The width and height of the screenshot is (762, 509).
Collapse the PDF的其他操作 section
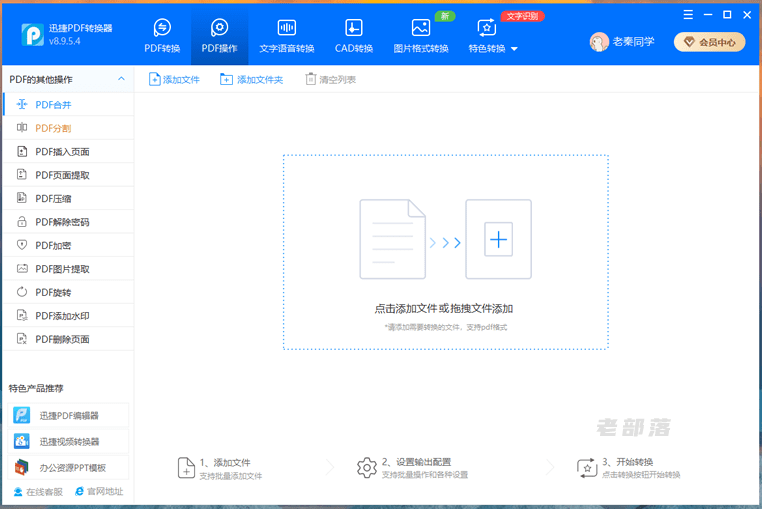pos(122,79)
